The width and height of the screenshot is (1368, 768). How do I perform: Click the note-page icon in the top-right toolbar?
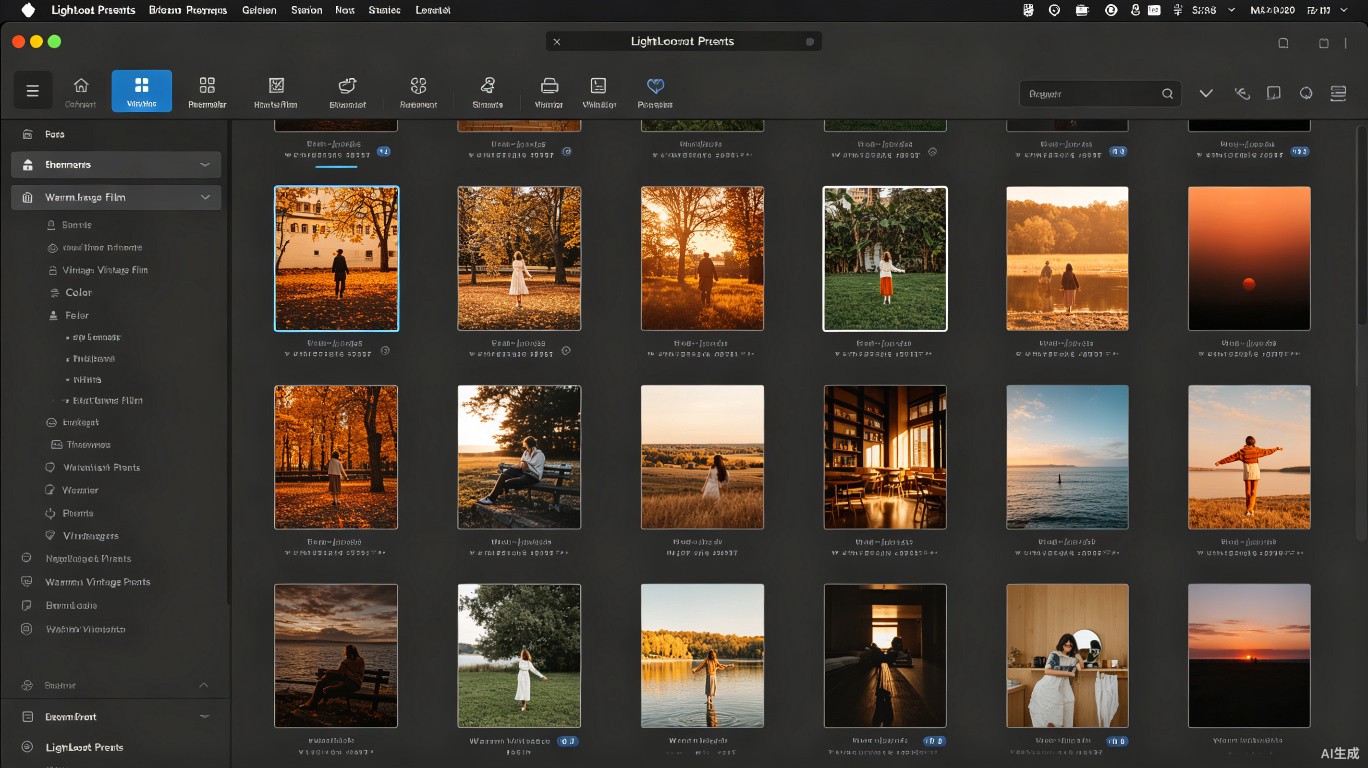[x=1274, y=93]
